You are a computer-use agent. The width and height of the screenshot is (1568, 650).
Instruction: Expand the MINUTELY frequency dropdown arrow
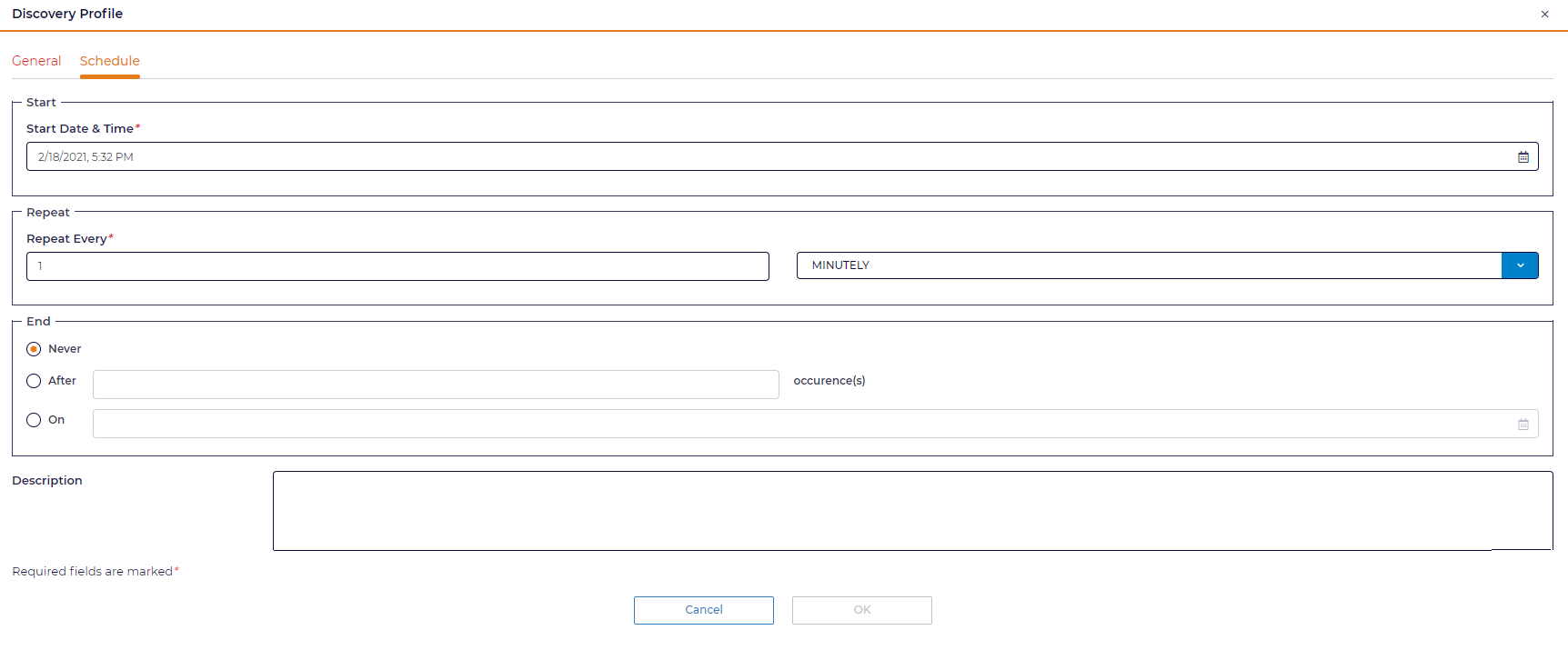coord(1520,265)
